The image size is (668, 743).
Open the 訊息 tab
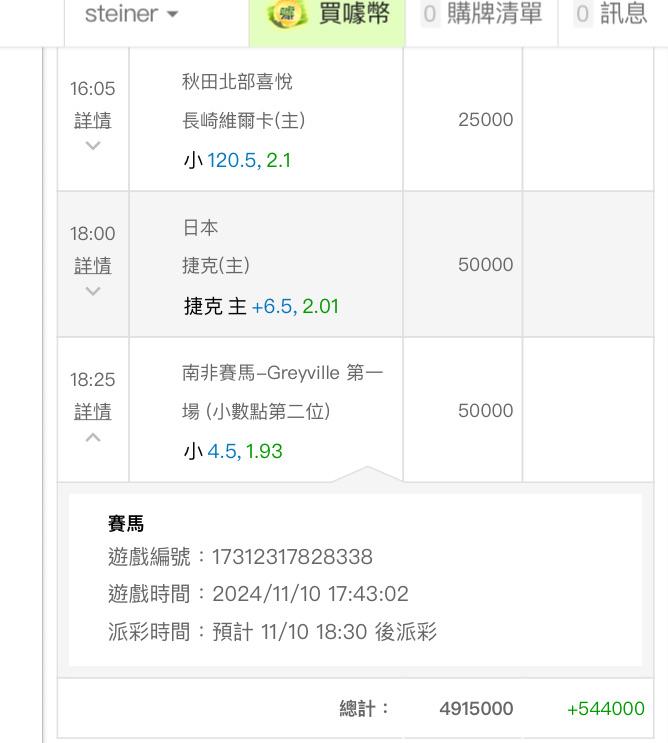623,15
